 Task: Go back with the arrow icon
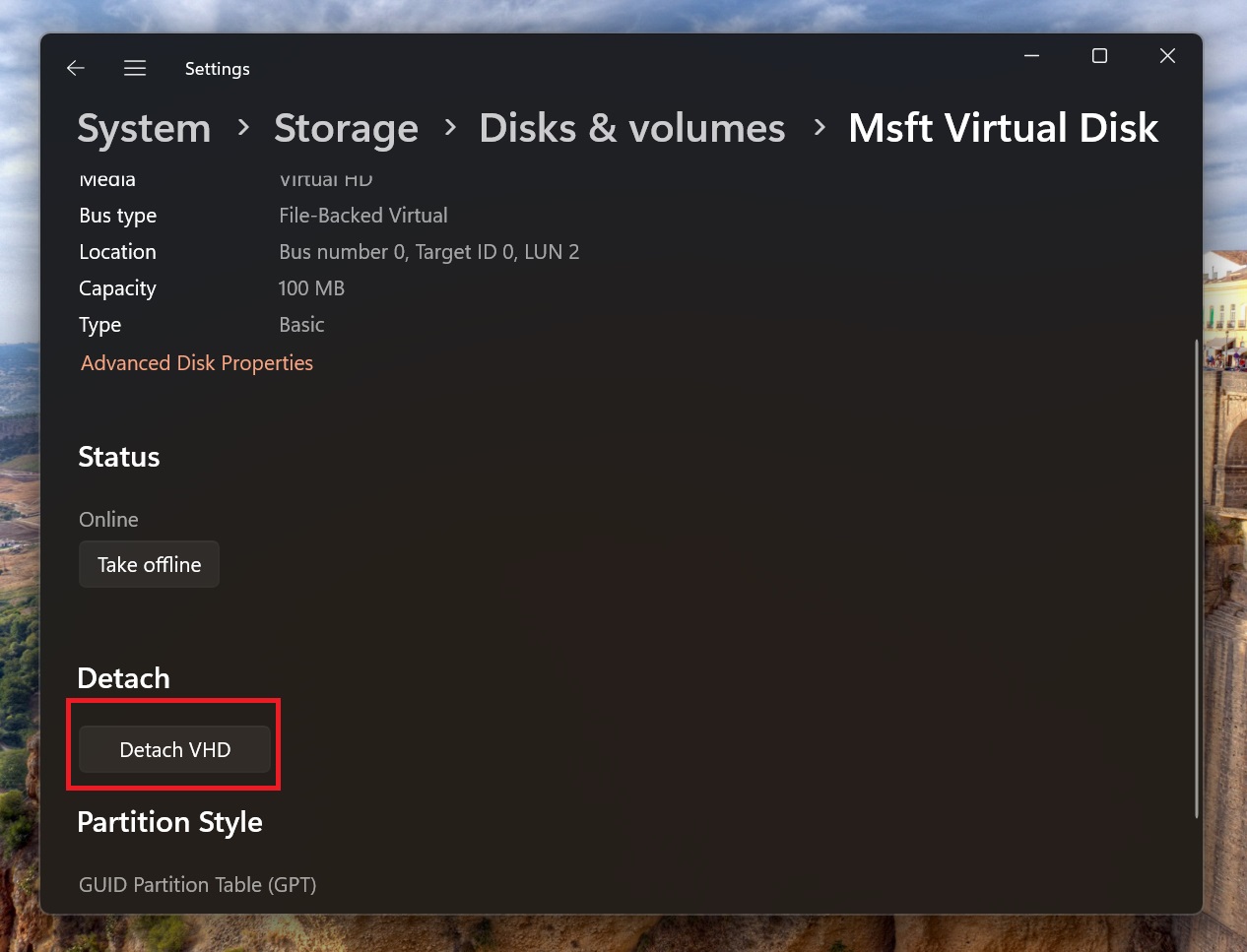click(76, 68)
